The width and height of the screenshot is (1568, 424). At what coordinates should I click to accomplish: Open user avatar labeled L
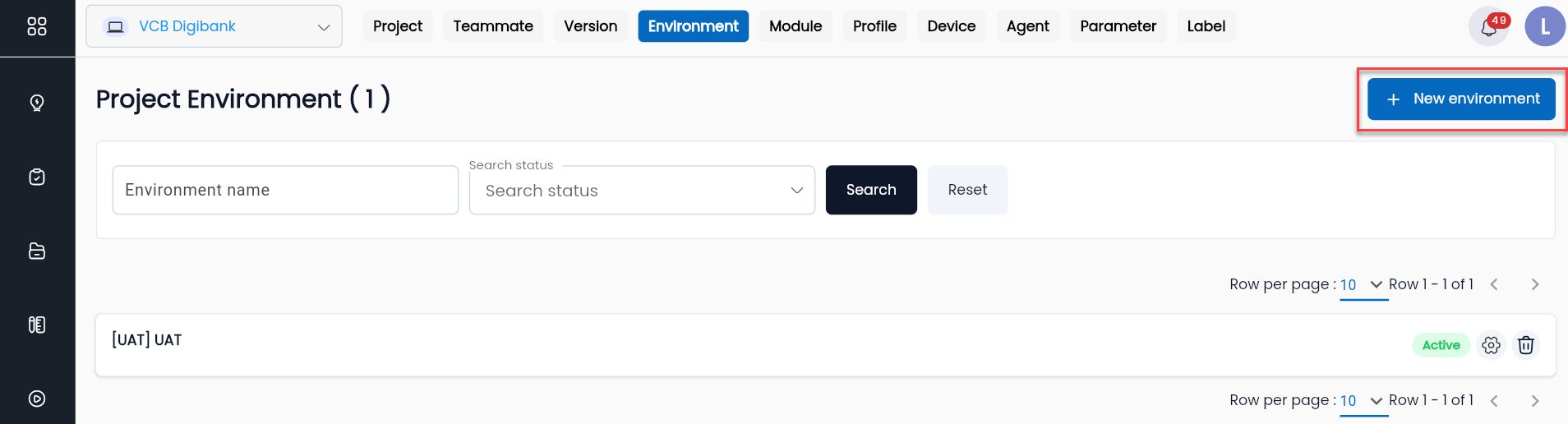(x=1545, y=26)
